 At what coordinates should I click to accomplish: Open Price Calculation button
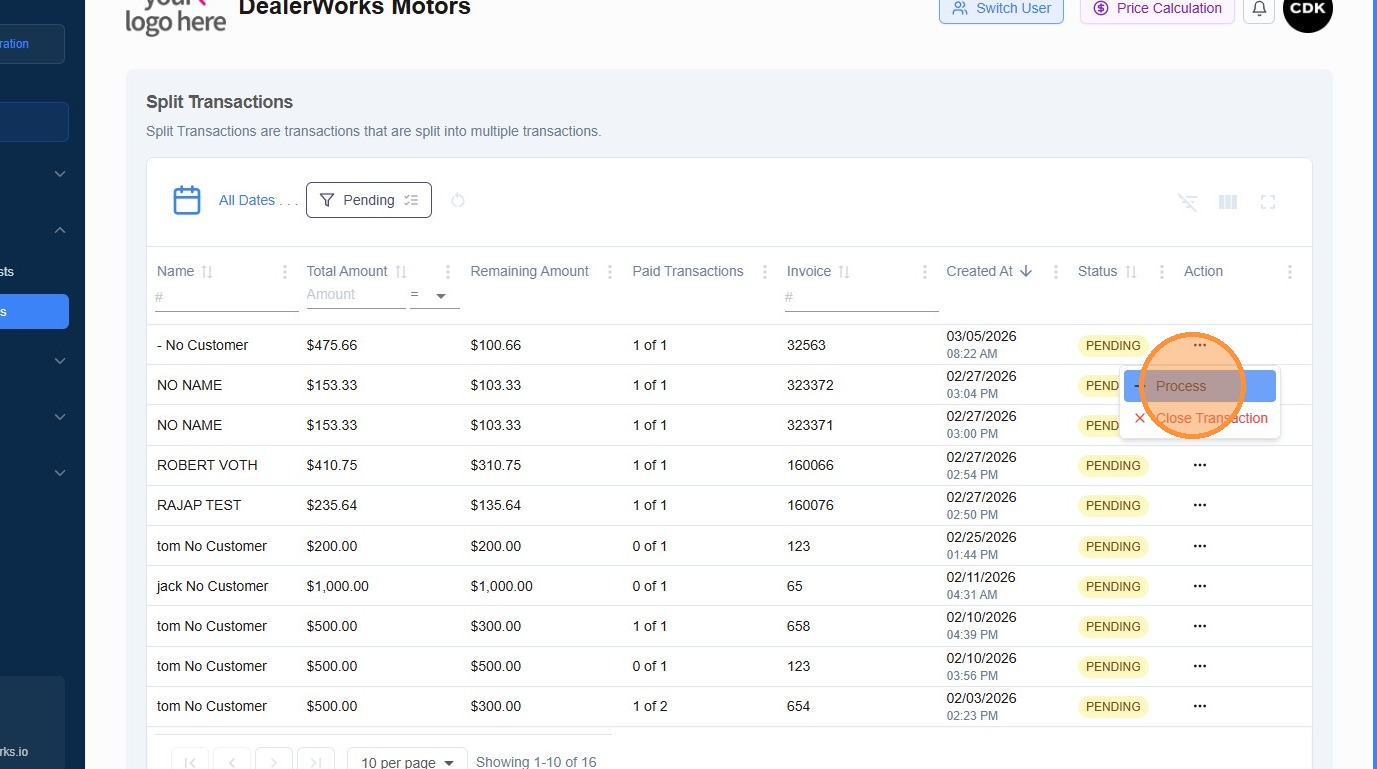tap(1157, 9)
